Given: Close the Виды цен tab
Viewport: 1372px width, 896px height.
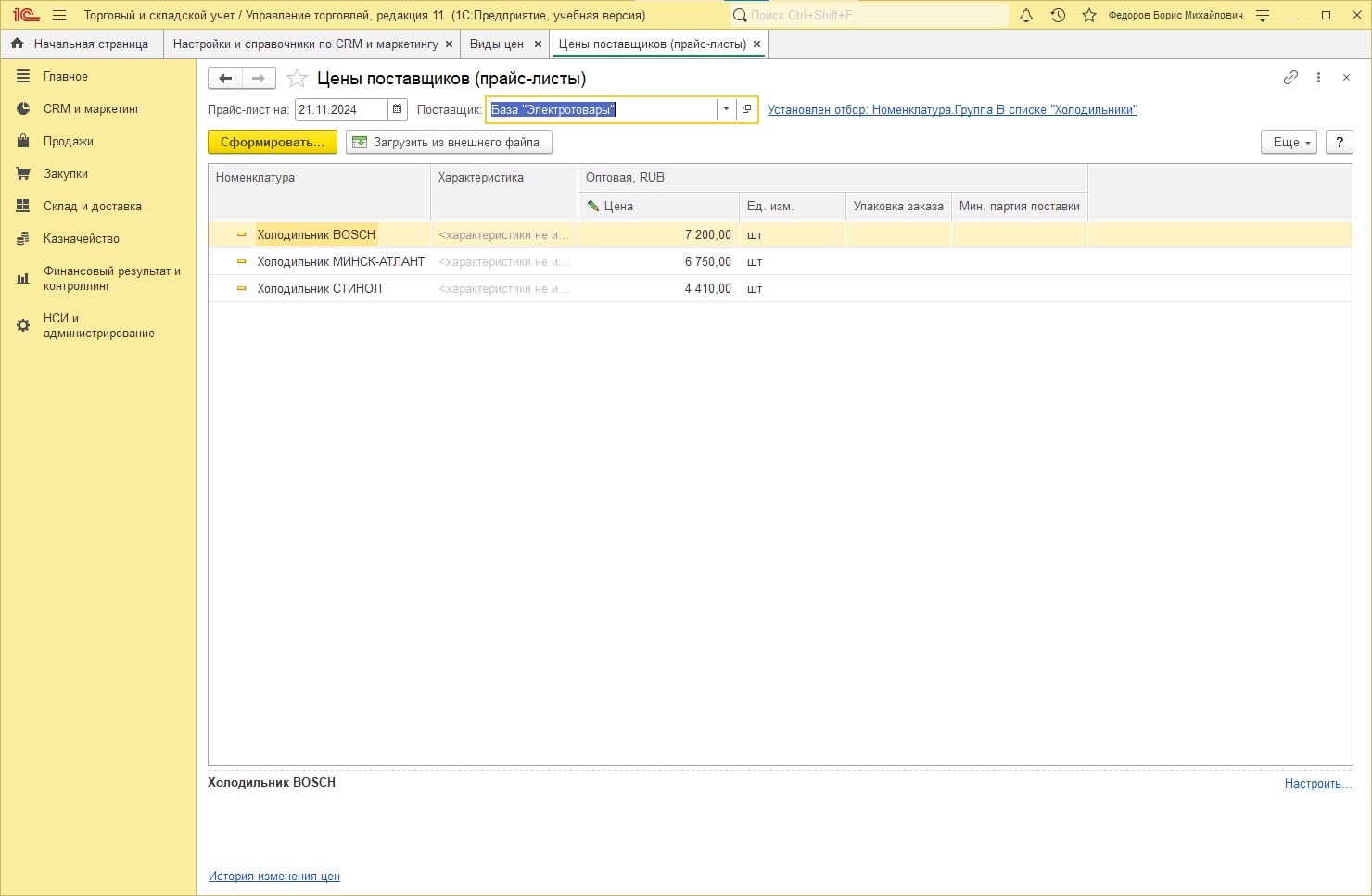Looking at the screenshot, I should pos(538,44).
